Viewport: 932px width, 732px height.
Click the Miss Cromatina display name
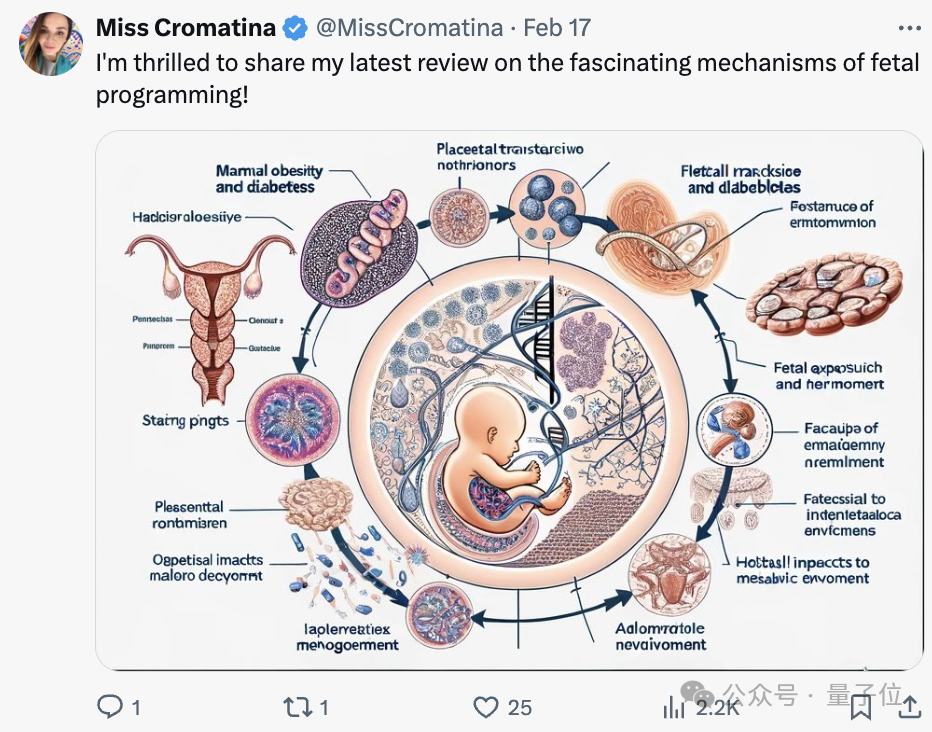click(x=187, y=28)
